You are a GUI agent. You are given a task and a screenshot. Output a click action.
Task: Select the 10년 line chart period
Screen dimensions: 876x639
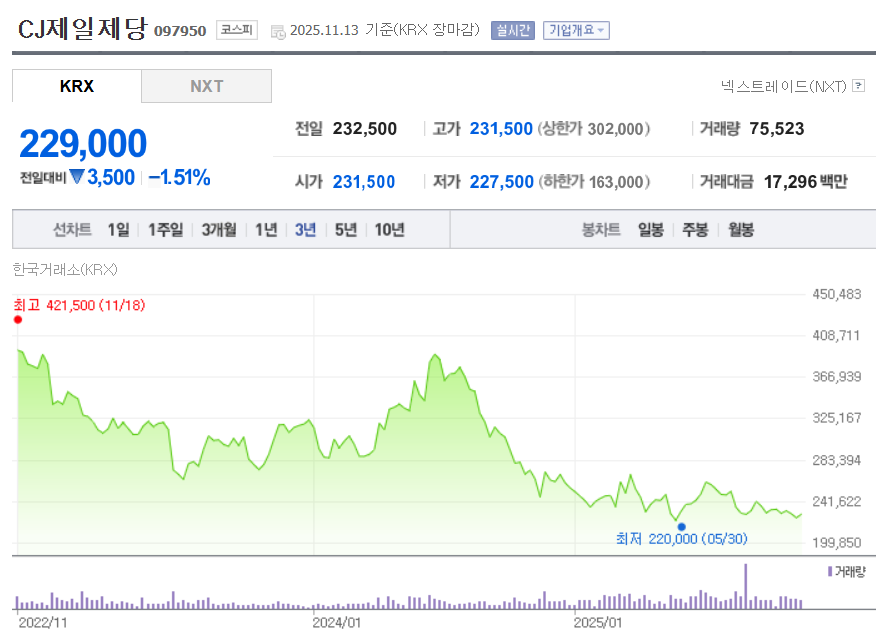click(389, 230)
